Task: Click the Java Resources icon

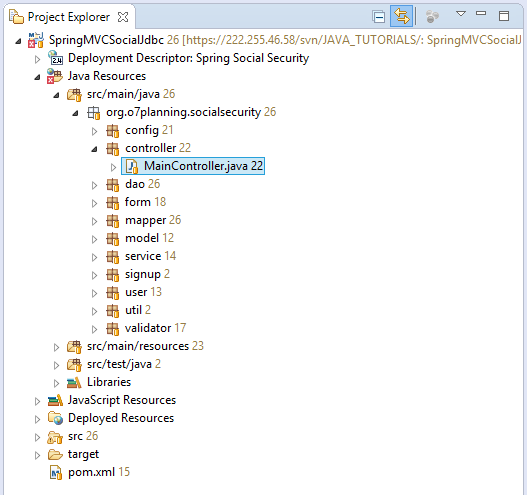Action: click(55, 76)
